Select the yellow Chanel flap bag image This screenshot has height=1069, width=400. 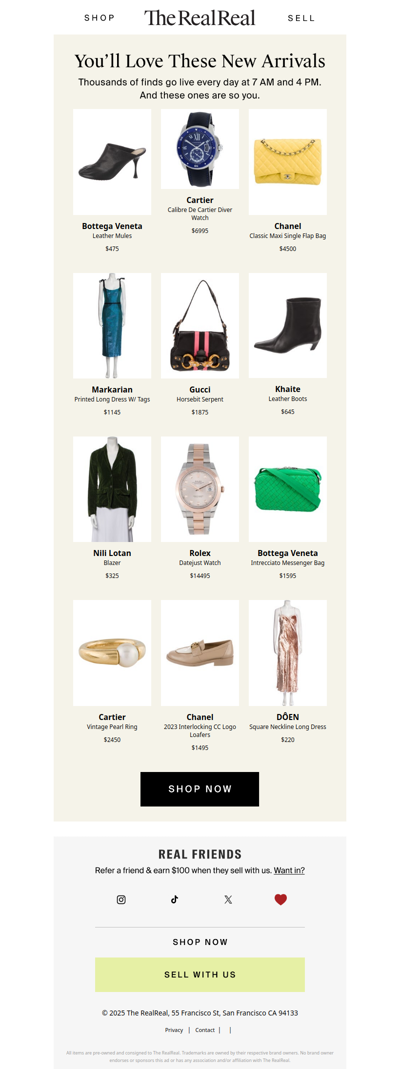click(x=288, y=162)
